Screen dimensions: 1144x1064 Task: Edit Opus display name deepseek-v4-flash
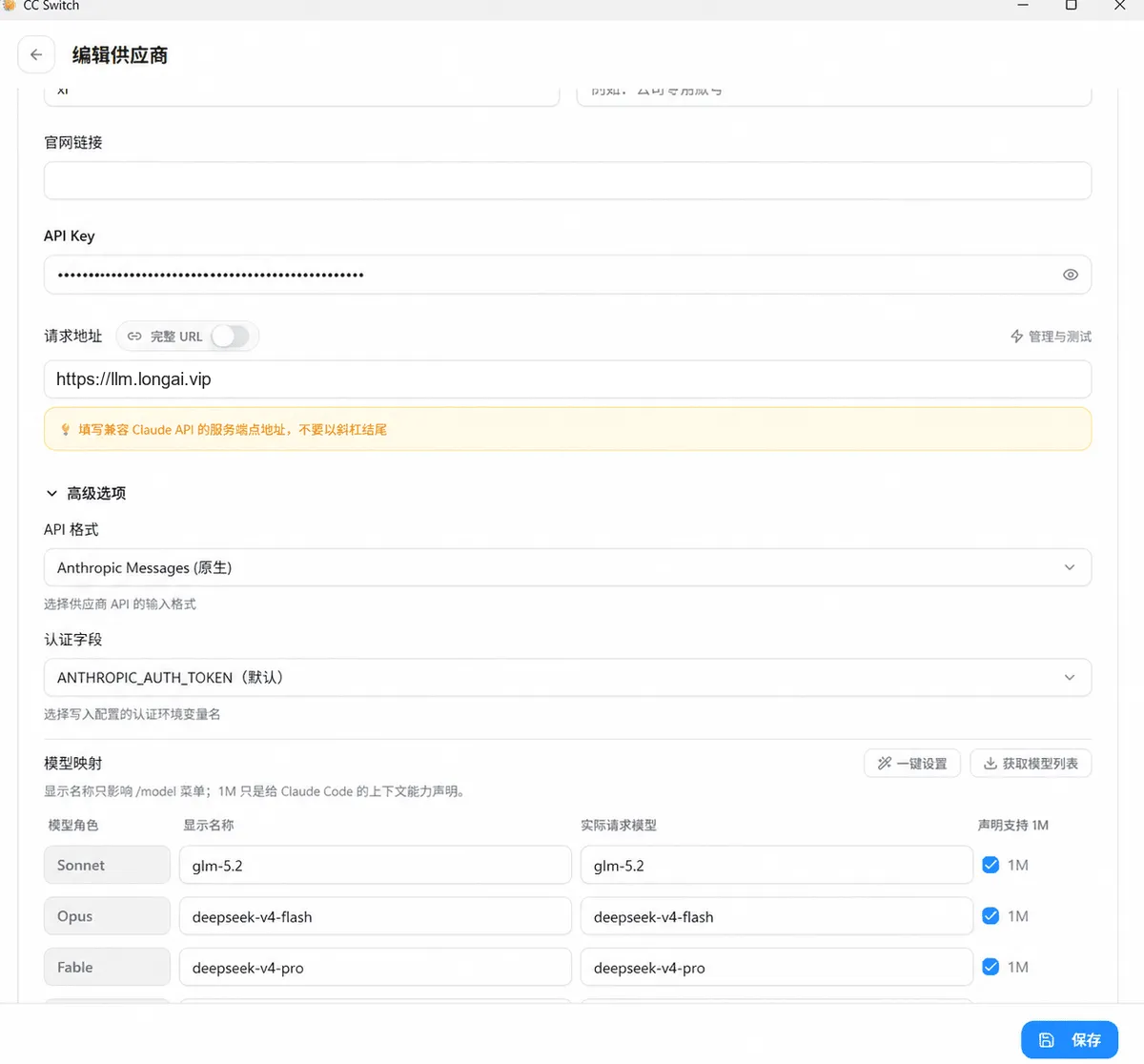click(x=376, y=916)
